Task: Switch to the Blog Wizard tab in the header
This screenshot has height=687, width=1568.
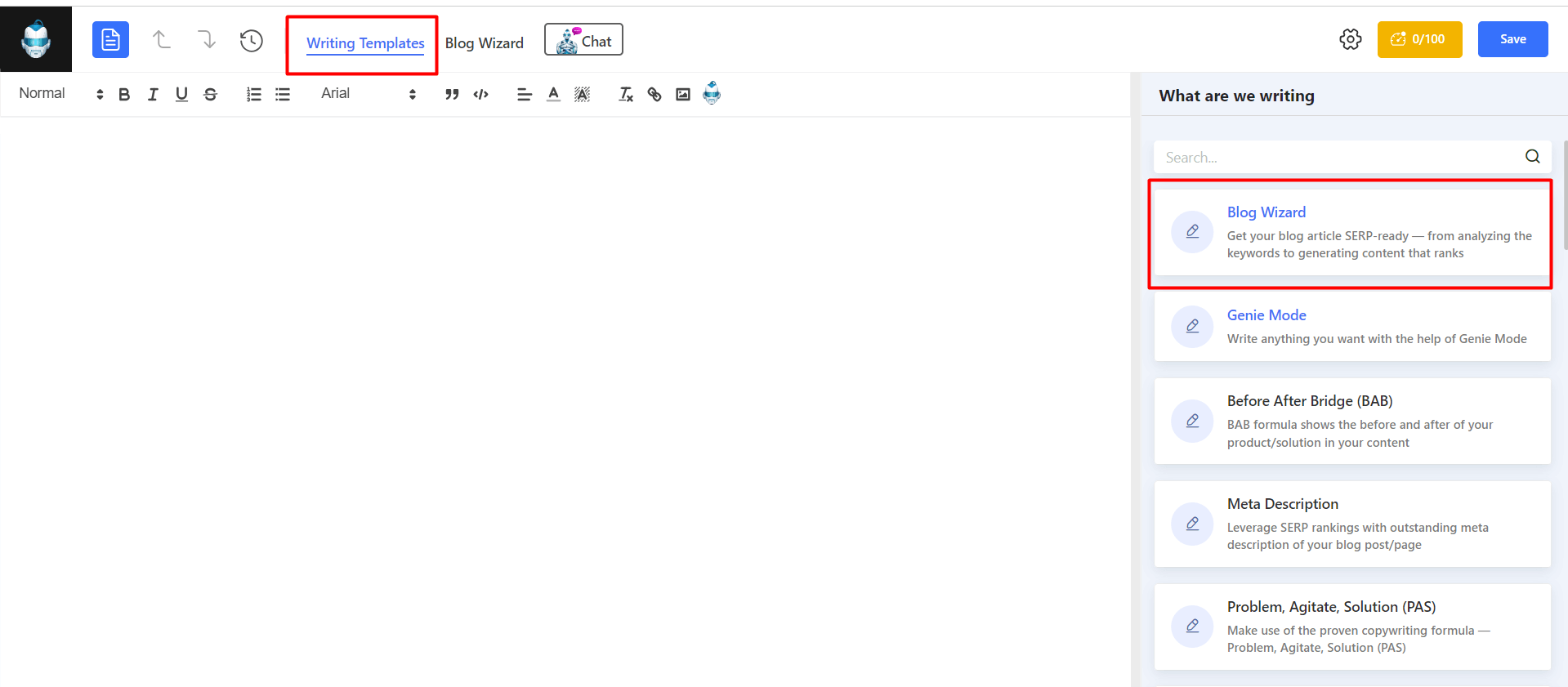Action: point(485,43)
